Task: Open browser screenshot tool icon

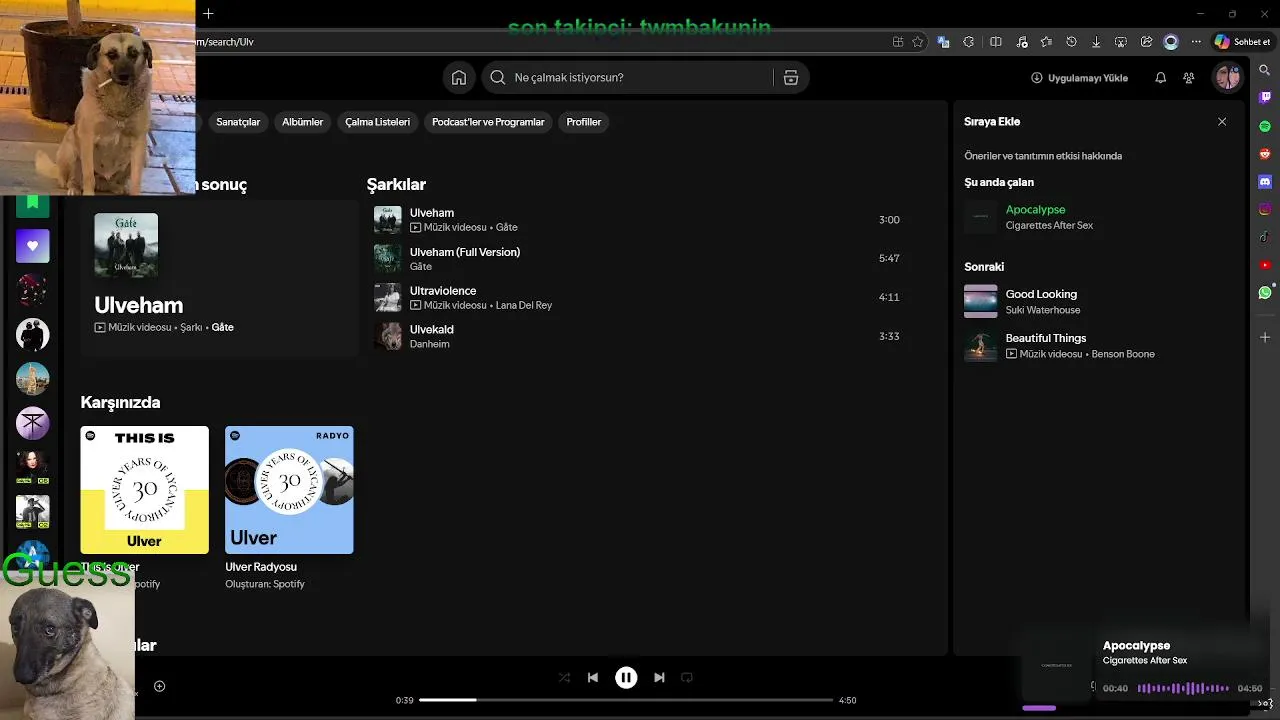Action: pyautogui.click(x=1121, y=42)
